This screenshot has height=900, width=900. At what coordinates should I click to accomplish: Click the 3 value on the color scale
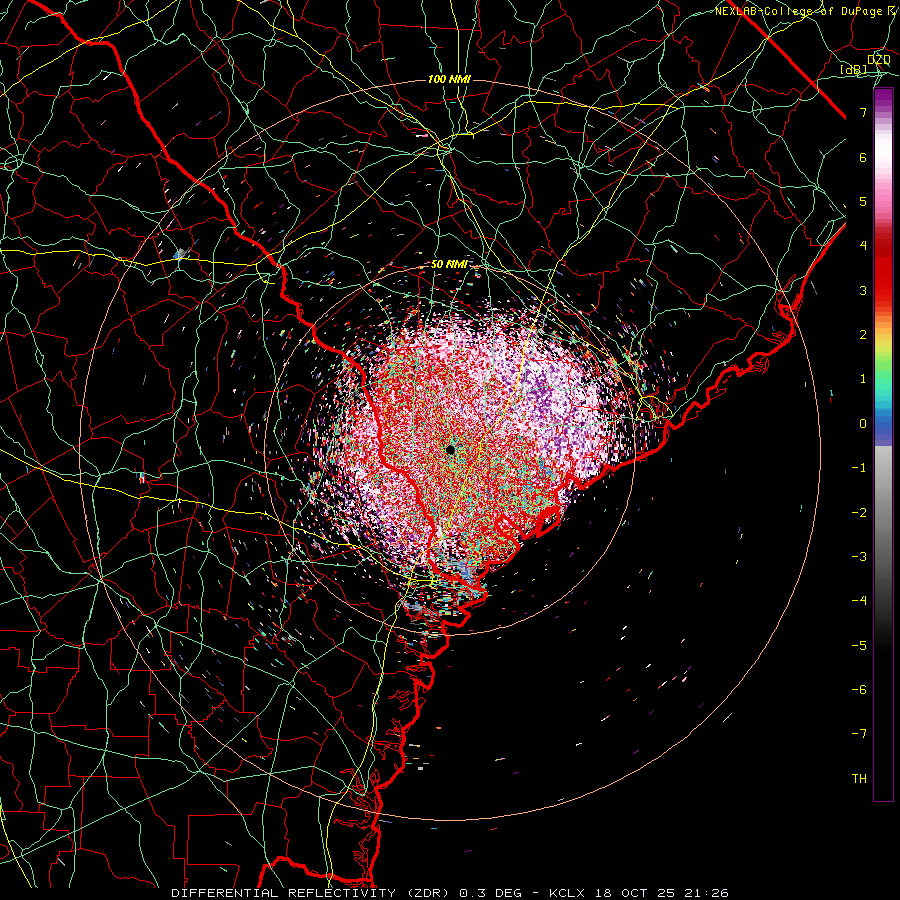click(863, 290)
